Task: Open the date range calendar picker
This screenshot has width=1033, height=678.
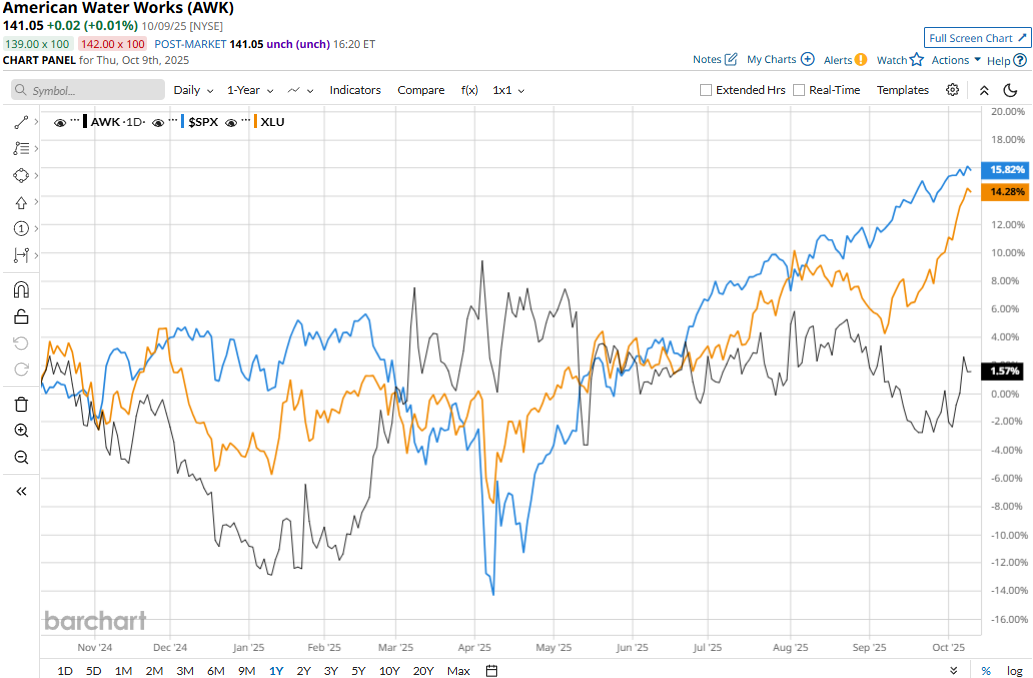Action: click(x=491, y=671)
